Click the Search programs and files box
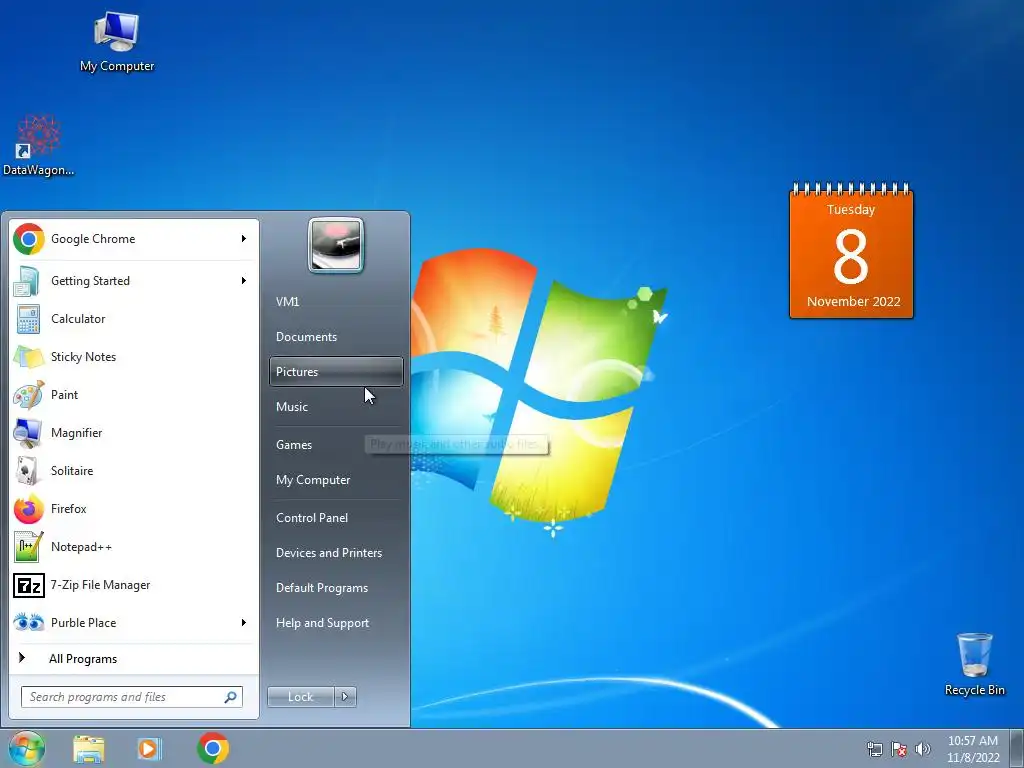This screenshot has width=1024, height=768. (x=132, y=697)
